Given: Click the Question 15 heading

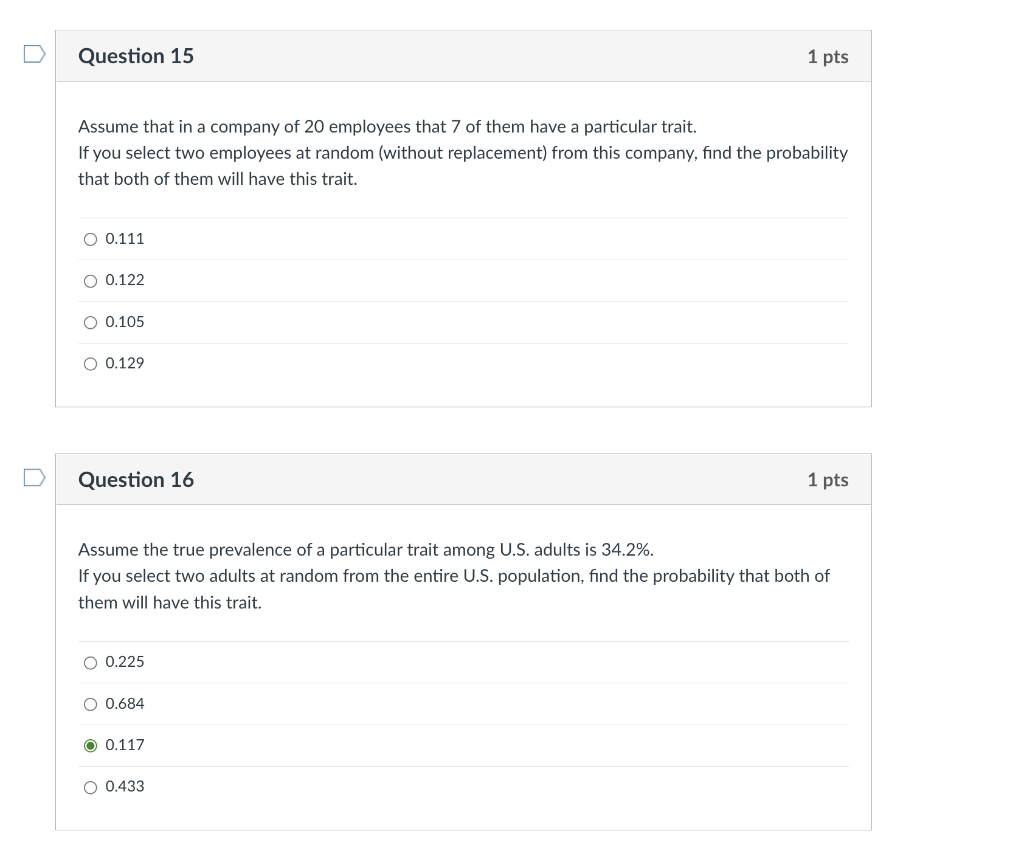Looking at the screenshot, I should [136, 56].
